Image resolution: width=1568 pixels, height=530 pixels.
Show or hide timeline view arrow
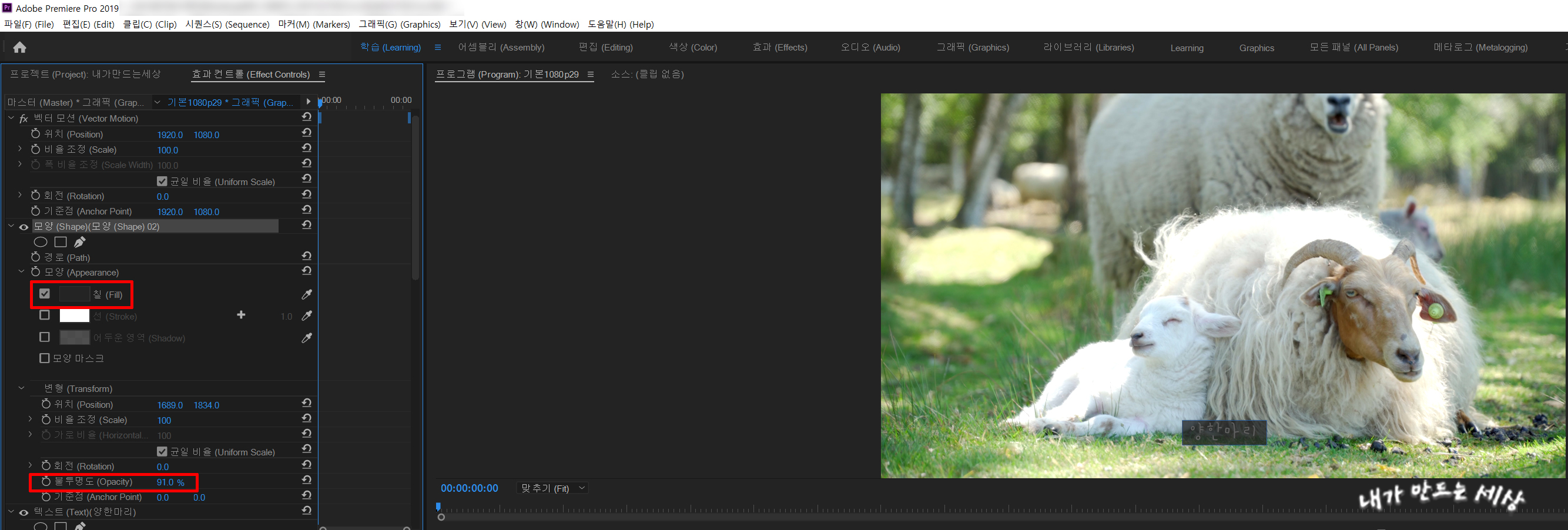pyautogui.click(x=308, y=102)
